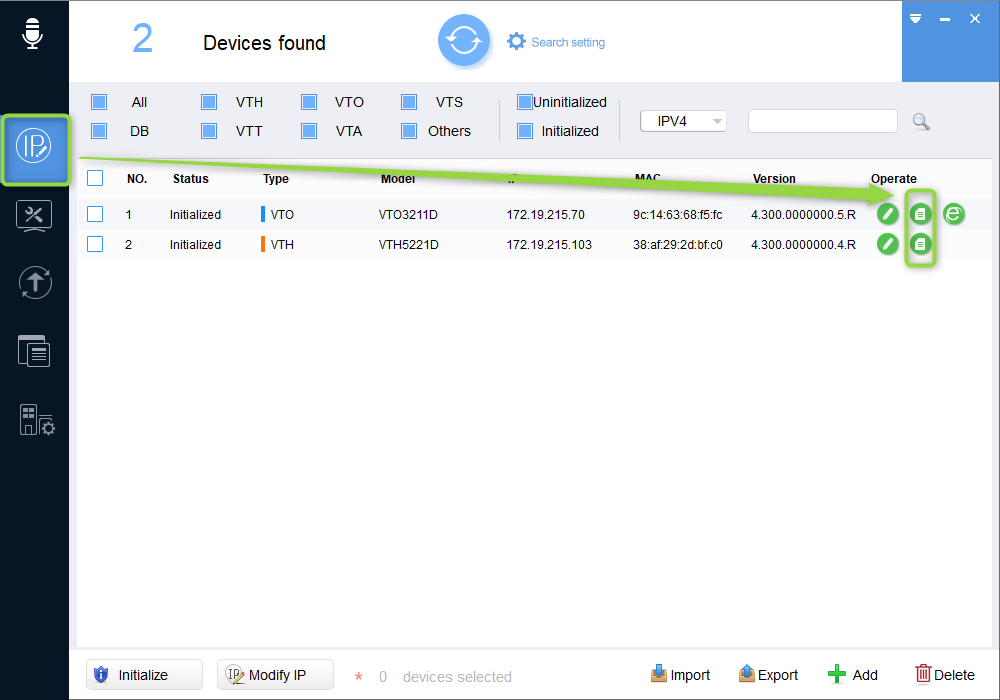Toggle the VTT filter checkbox
The width and height of the screenshot is (1000, 700).
tap(209, 131)
